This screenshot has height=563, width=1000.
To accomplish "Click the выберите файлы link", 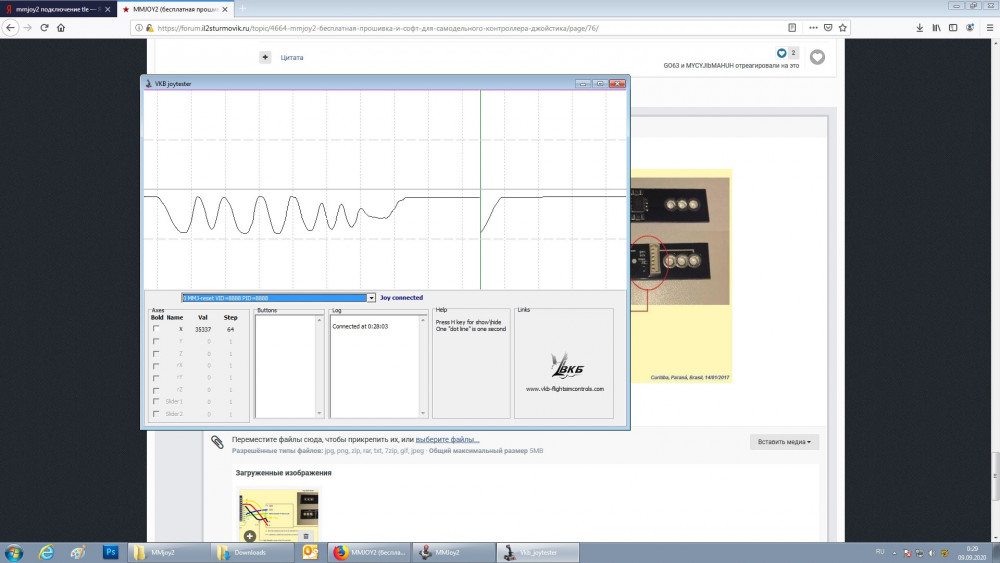I will click(447, 439).
